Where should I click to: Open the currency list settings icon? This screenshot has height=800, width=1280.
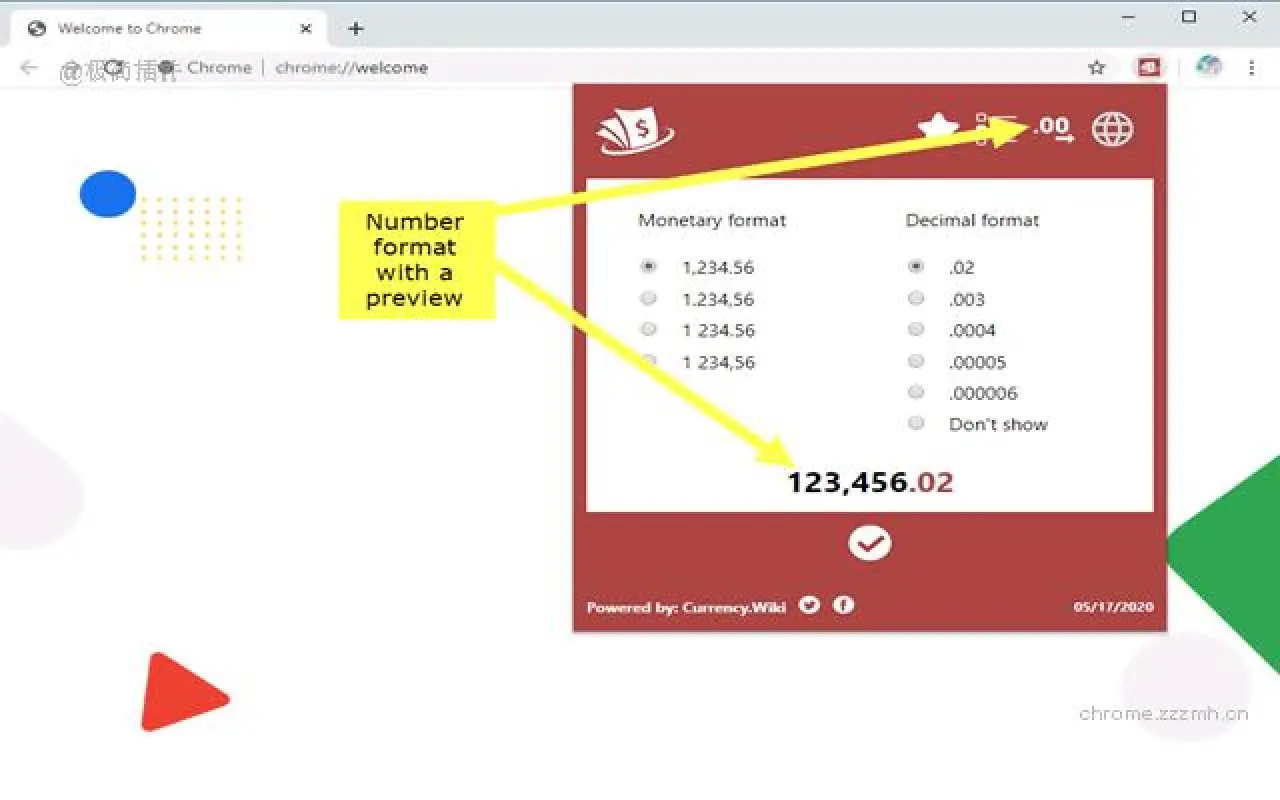coord(996,129)
